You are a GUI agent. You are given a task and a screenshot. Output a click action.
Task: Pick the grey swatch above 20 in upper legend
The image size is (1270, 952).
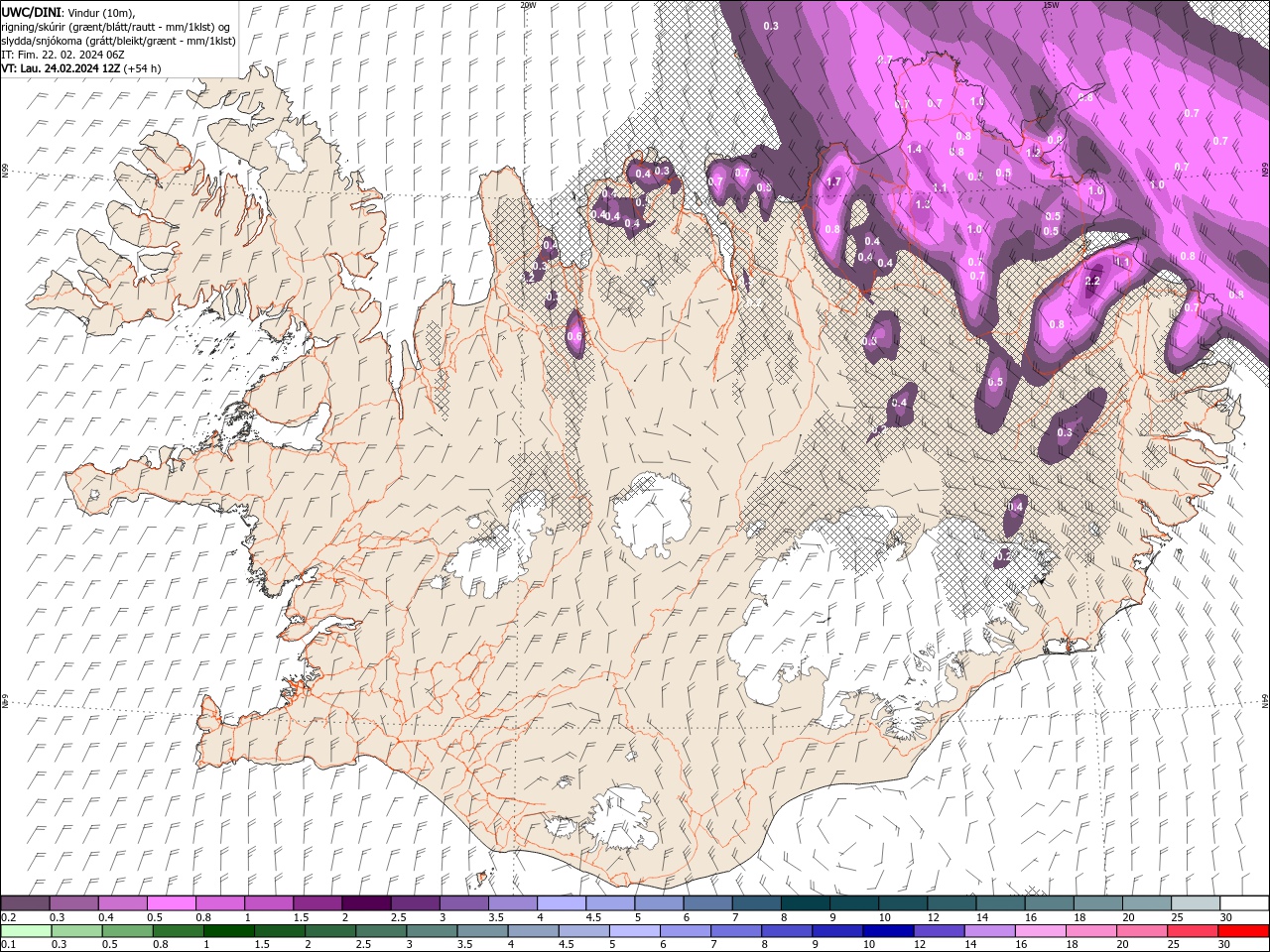click(x=1146, y=903)
